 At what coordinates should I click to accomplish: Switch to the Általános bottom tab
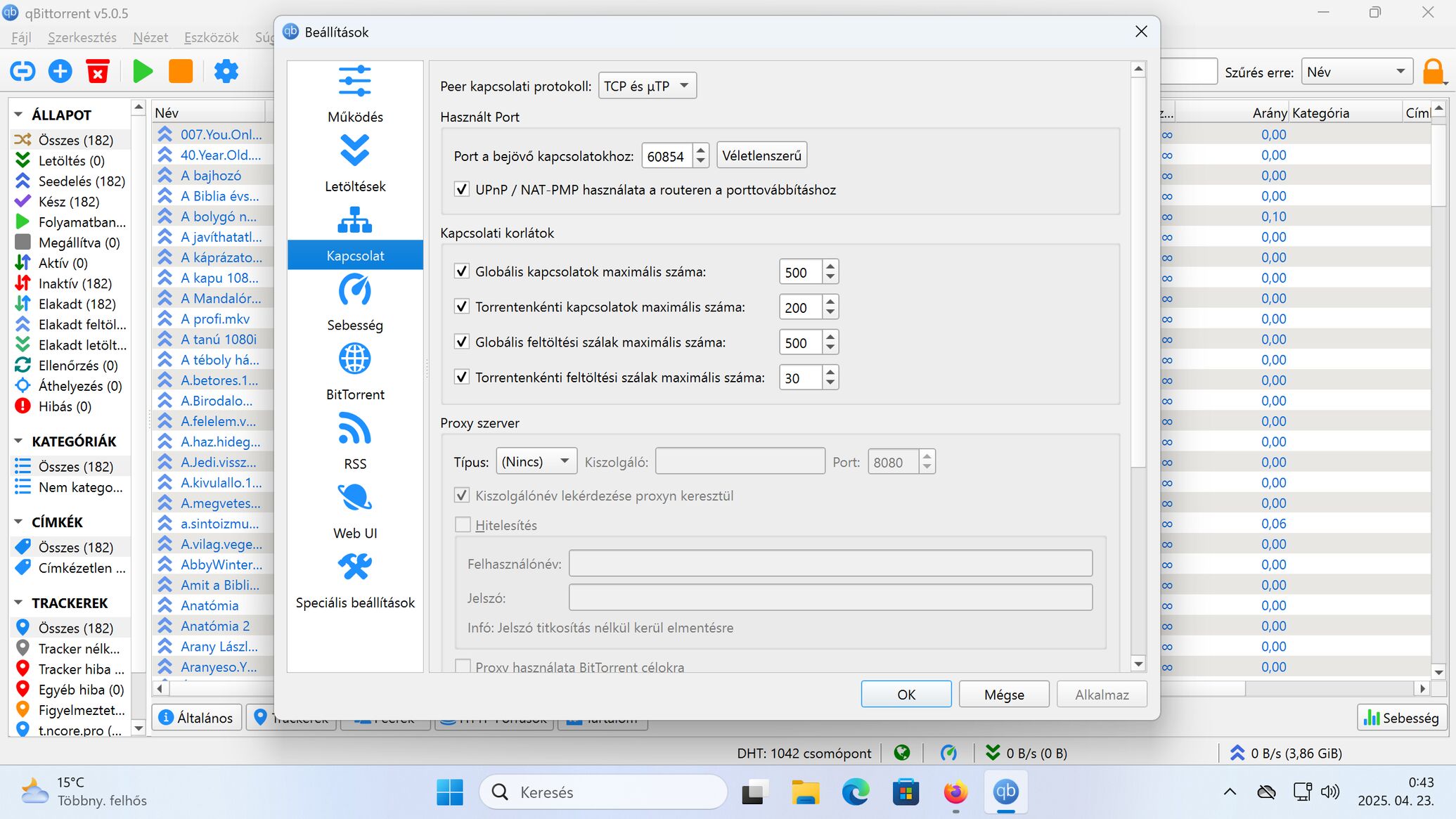pos(197,718)
